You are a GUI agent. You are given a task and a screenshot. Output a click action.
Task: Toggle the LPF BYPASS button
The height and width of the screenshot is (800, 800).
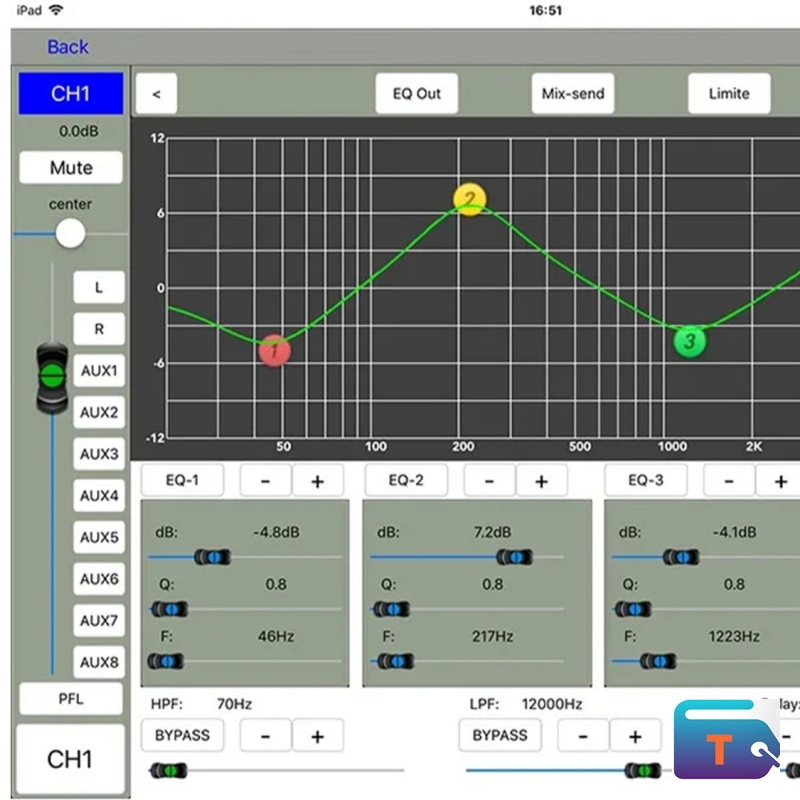(499, 736)
